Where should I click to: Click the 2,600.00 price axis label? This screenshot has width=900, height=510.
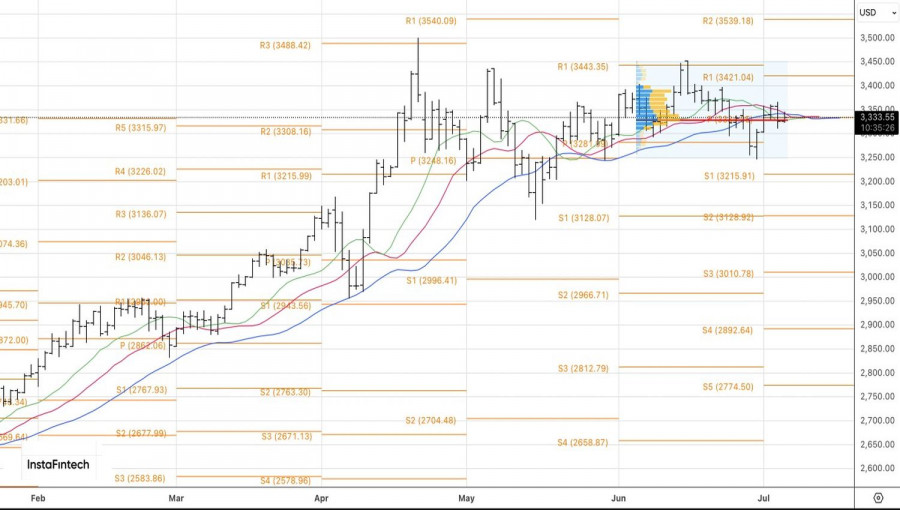pos(877,468)
